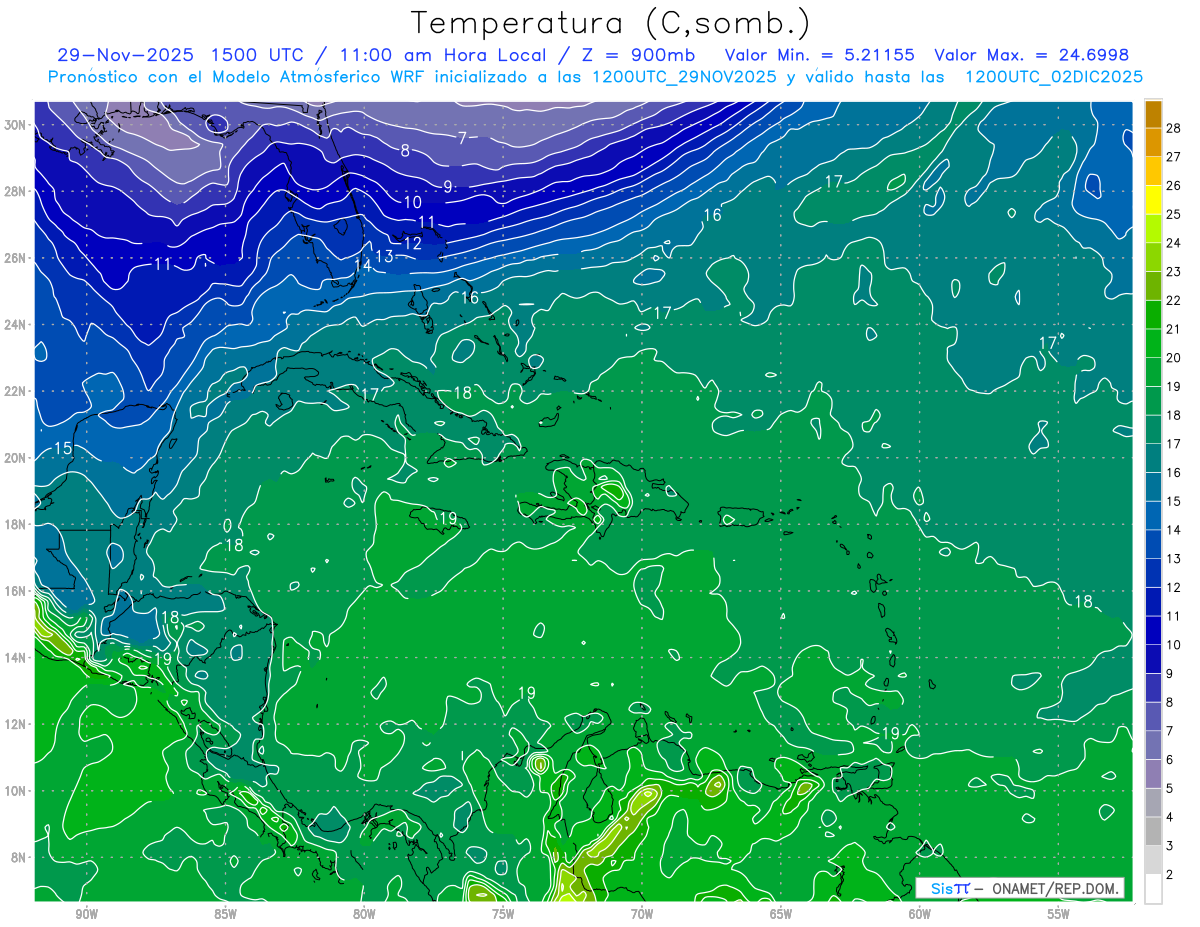Select the '29-Nov-2025' date text
The image size is (1200, 927).
coord(125,55)
